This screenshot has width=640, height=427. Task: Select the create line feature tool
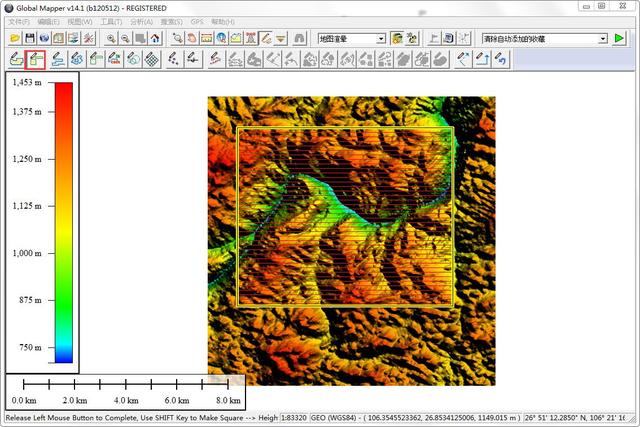pos(58,60)
